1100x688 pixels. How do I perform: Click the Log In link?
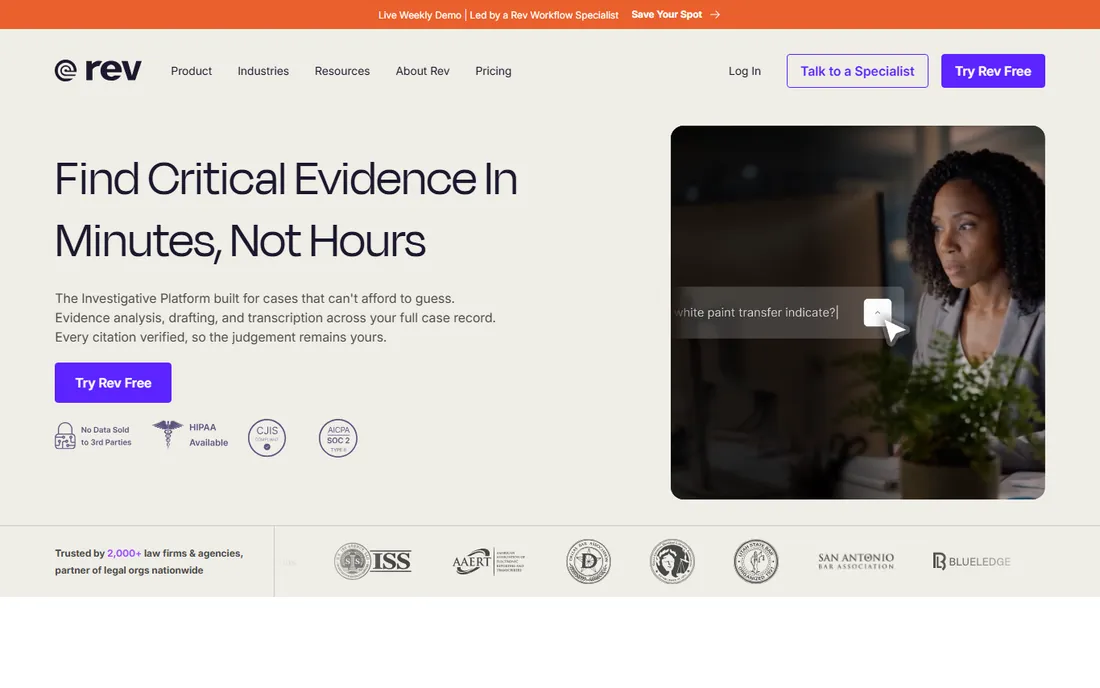coord(744,71)
